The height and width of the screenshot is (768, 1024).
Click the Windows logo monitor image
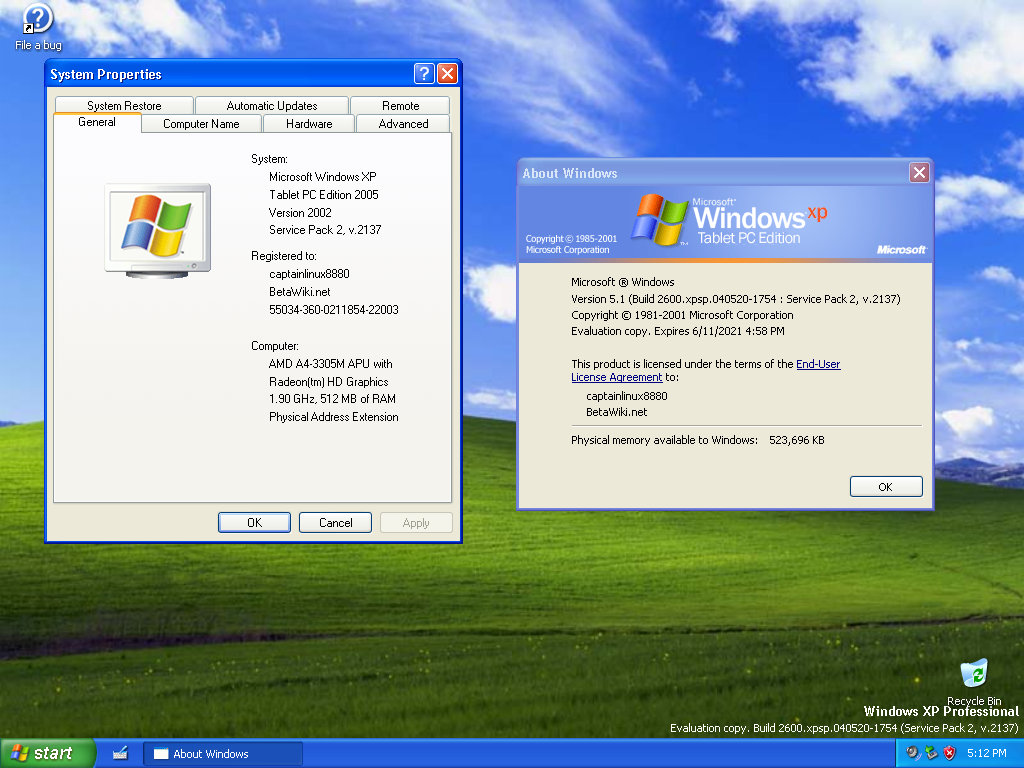click(158, 229)
